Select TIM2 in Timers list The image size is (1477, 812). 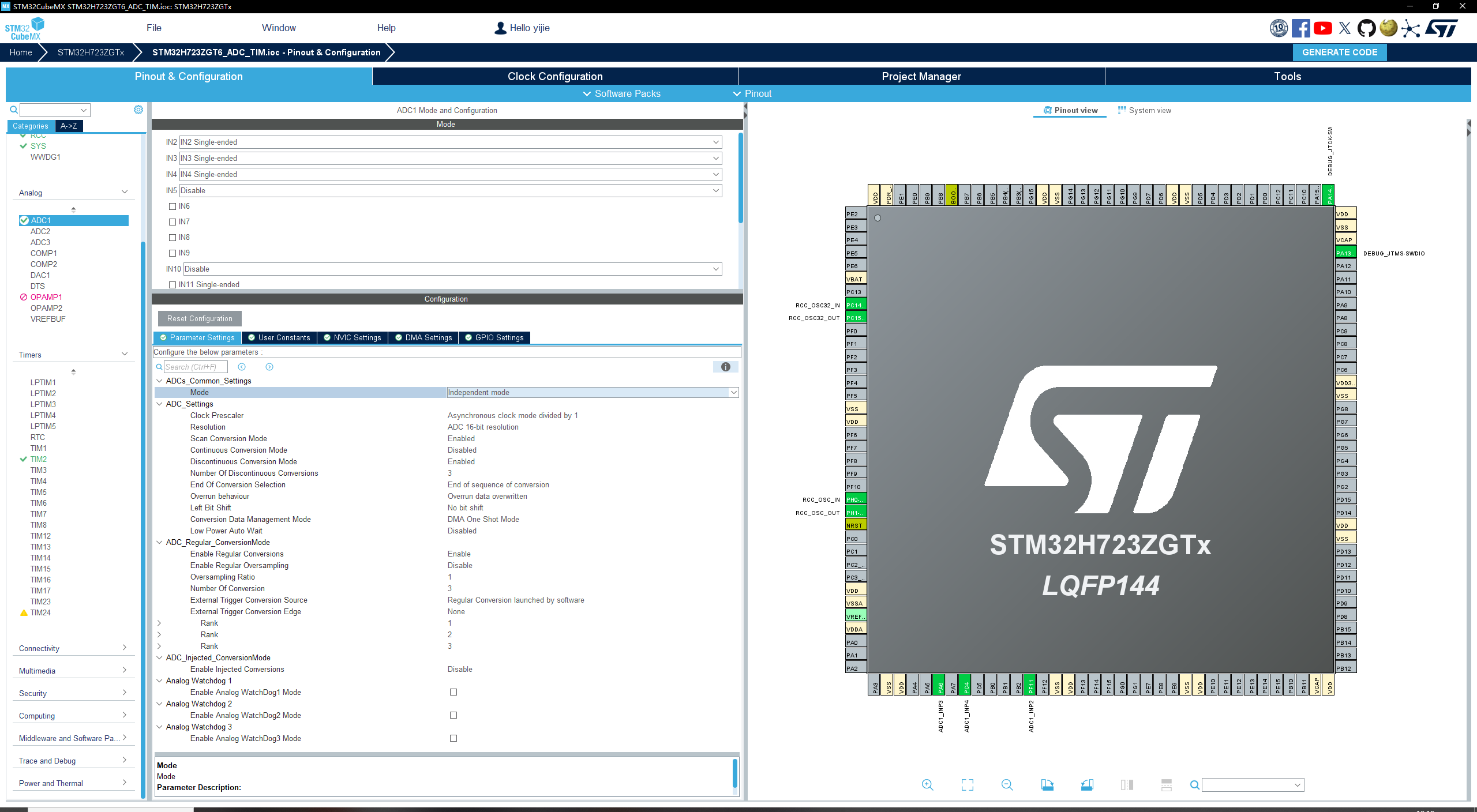[x=39, y=459]
